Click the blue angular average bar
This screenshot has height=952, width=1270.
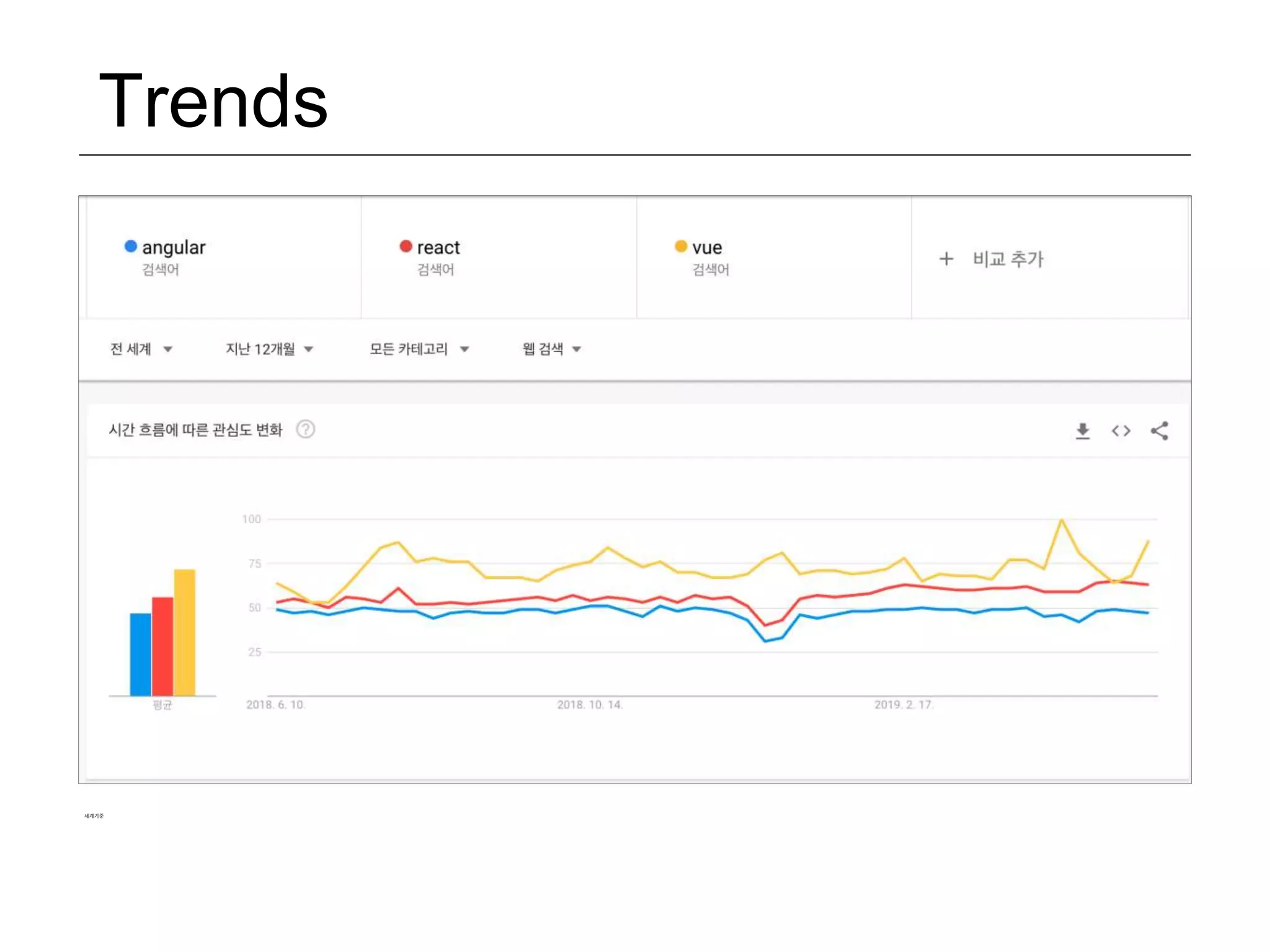pos(140,654)
